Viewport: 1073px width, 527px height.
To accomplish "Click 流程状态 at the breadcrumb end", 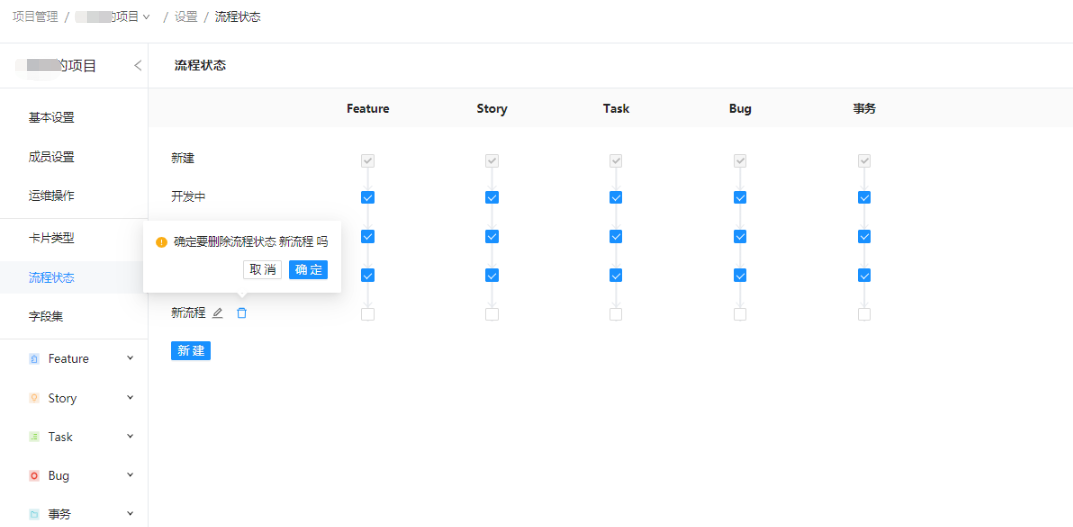I will [237, 17].
